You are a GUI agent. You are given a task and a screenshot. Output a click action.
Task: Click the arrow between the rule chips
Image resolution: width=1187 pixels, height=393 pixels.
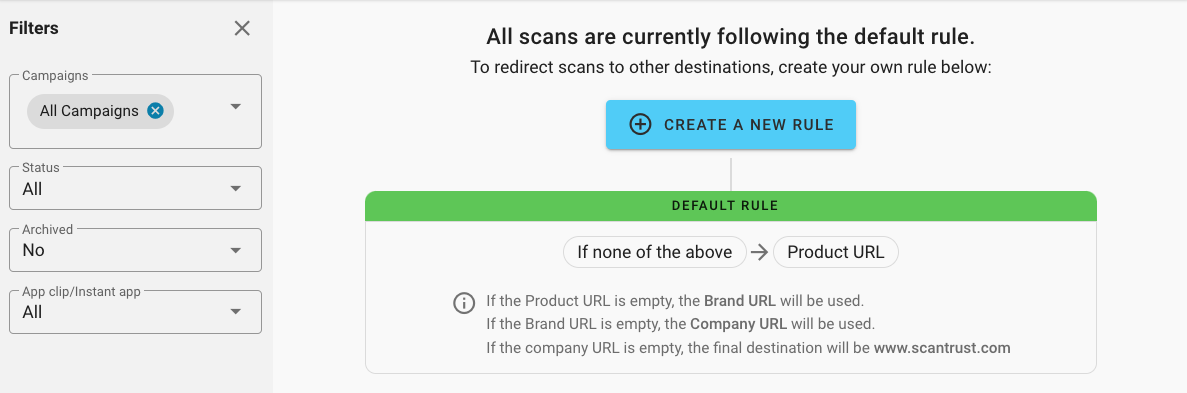759,252
